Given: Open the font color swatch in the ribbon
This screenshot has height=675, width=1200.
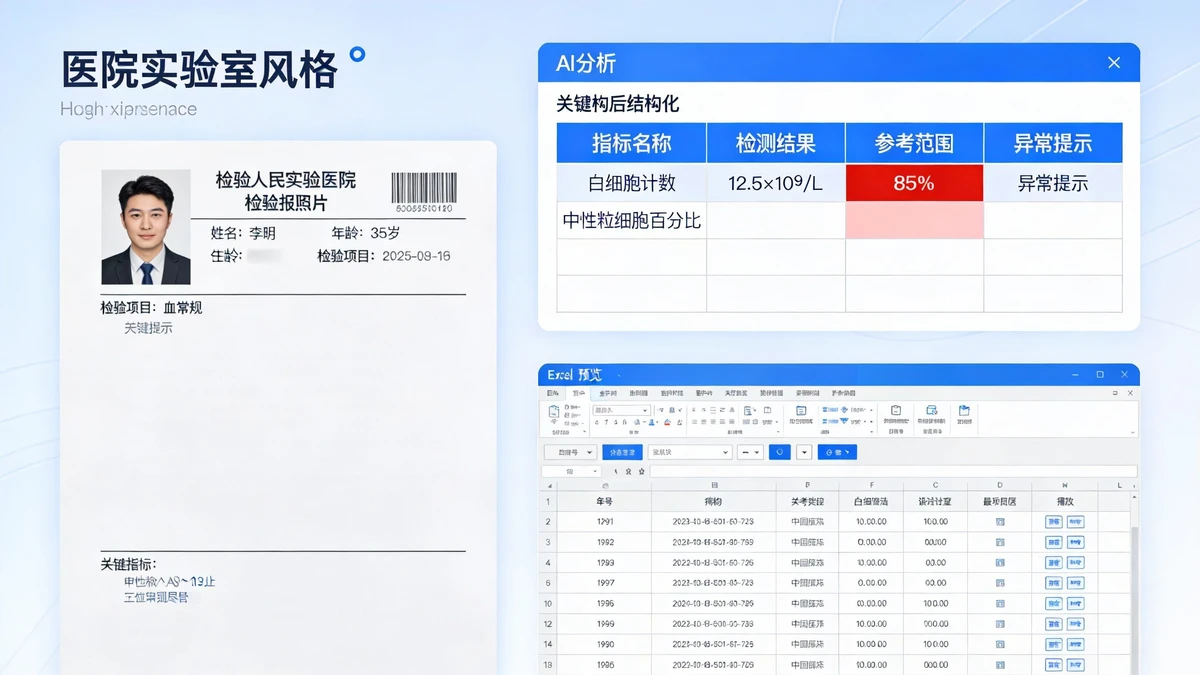Looking at the screenshot, I should point(651,423).
